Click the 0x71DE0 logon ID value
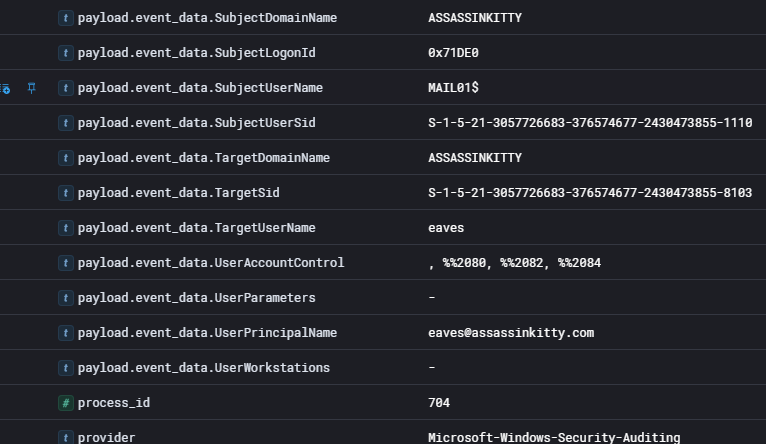 [453, 53]
